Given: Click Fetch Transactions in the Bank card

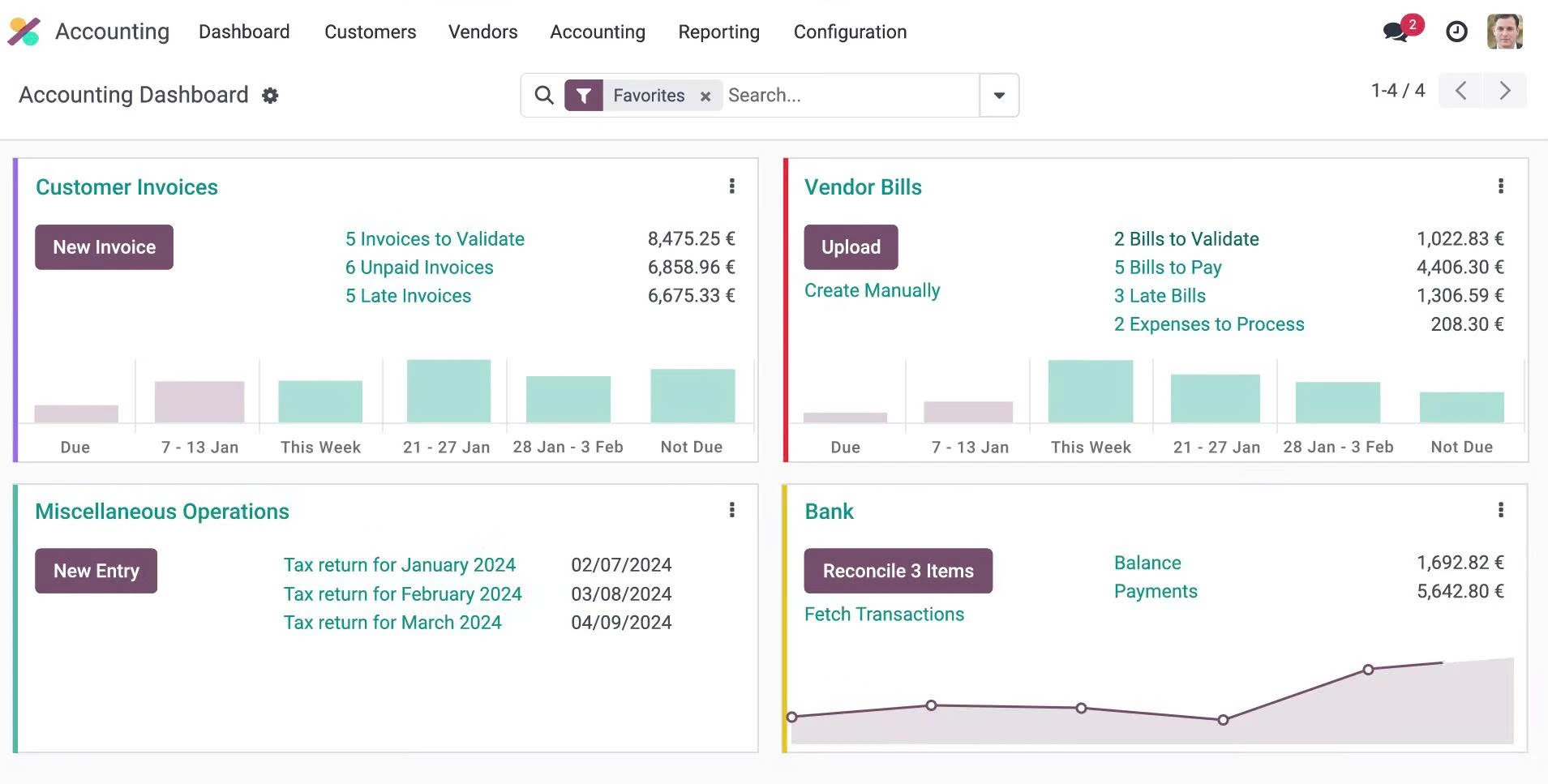Looking at the screenshot, I should (x=883, y=614).
